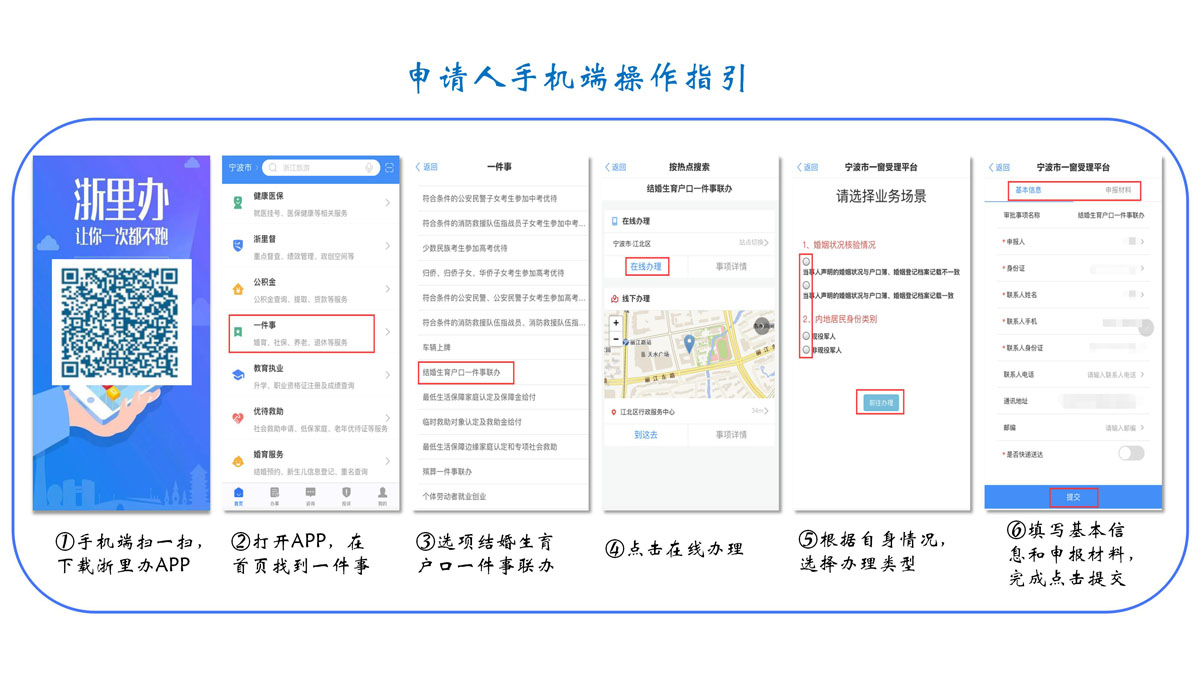
Task: Open the 宁波市 city selector
Action: pyautogui.click(x=242, y=168)
